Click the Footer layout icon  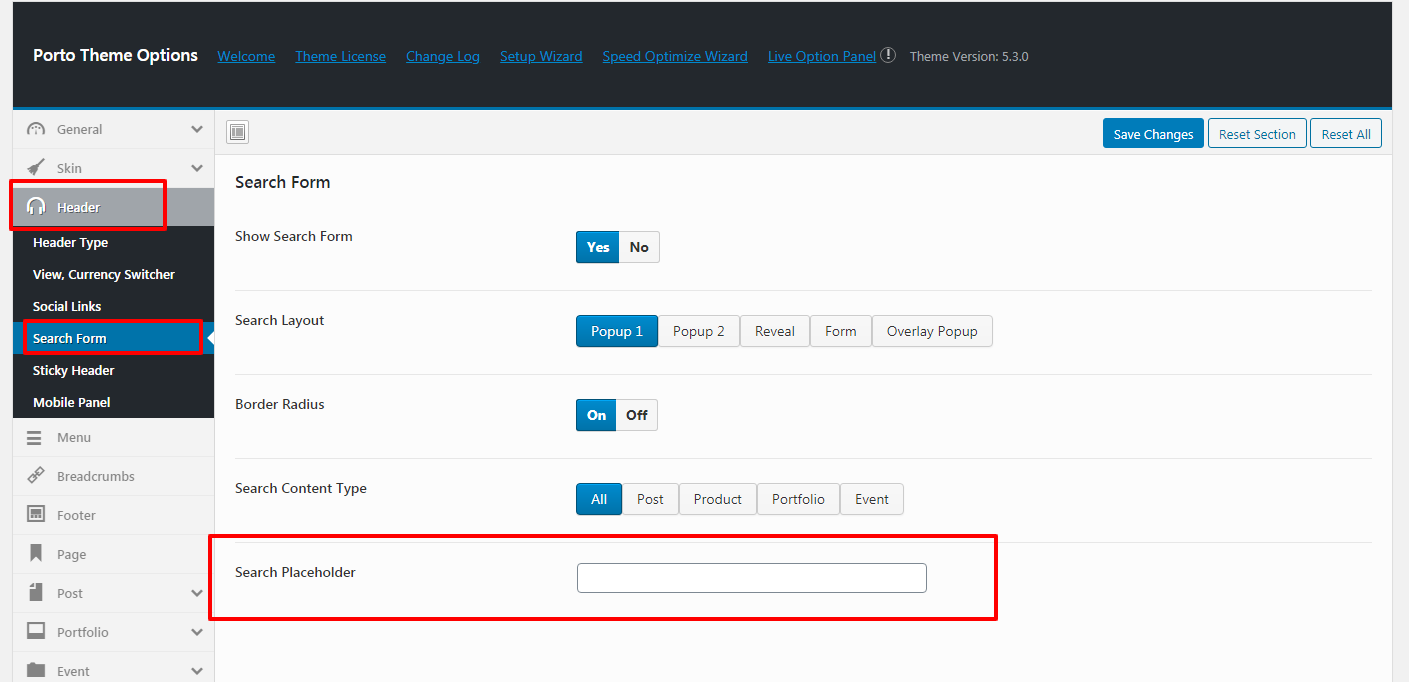click(36, 515)
